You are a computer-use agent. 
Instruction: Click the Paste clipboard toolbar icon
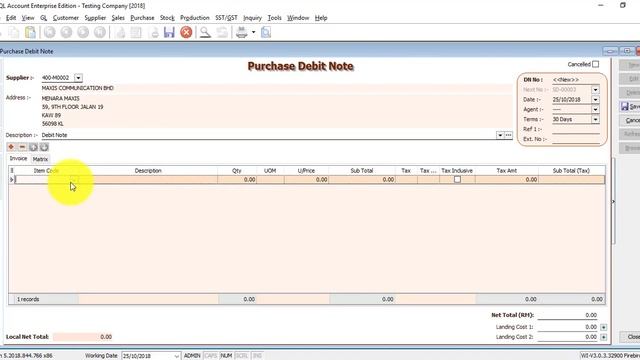point(30,32)
